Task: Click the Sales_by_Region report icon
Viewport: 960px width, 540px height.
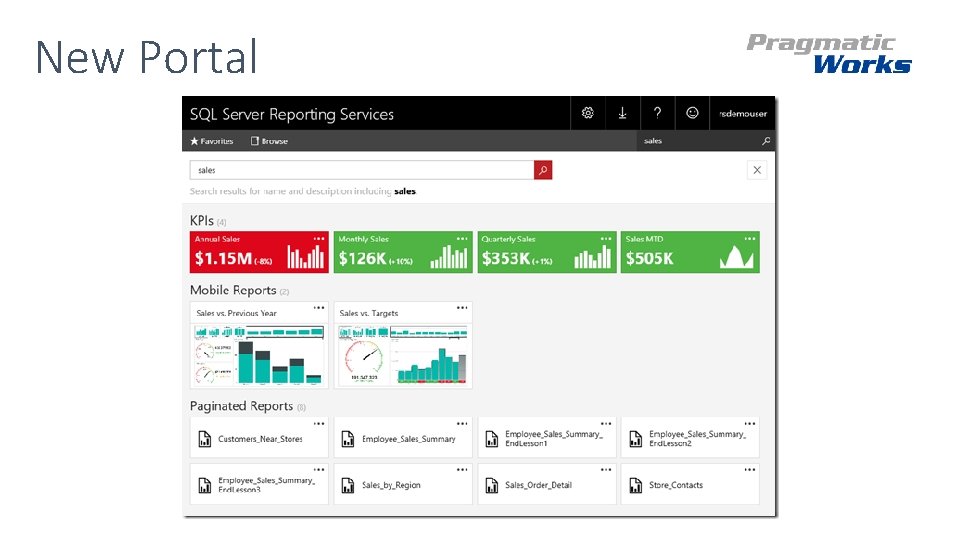Action: (348, 486)
